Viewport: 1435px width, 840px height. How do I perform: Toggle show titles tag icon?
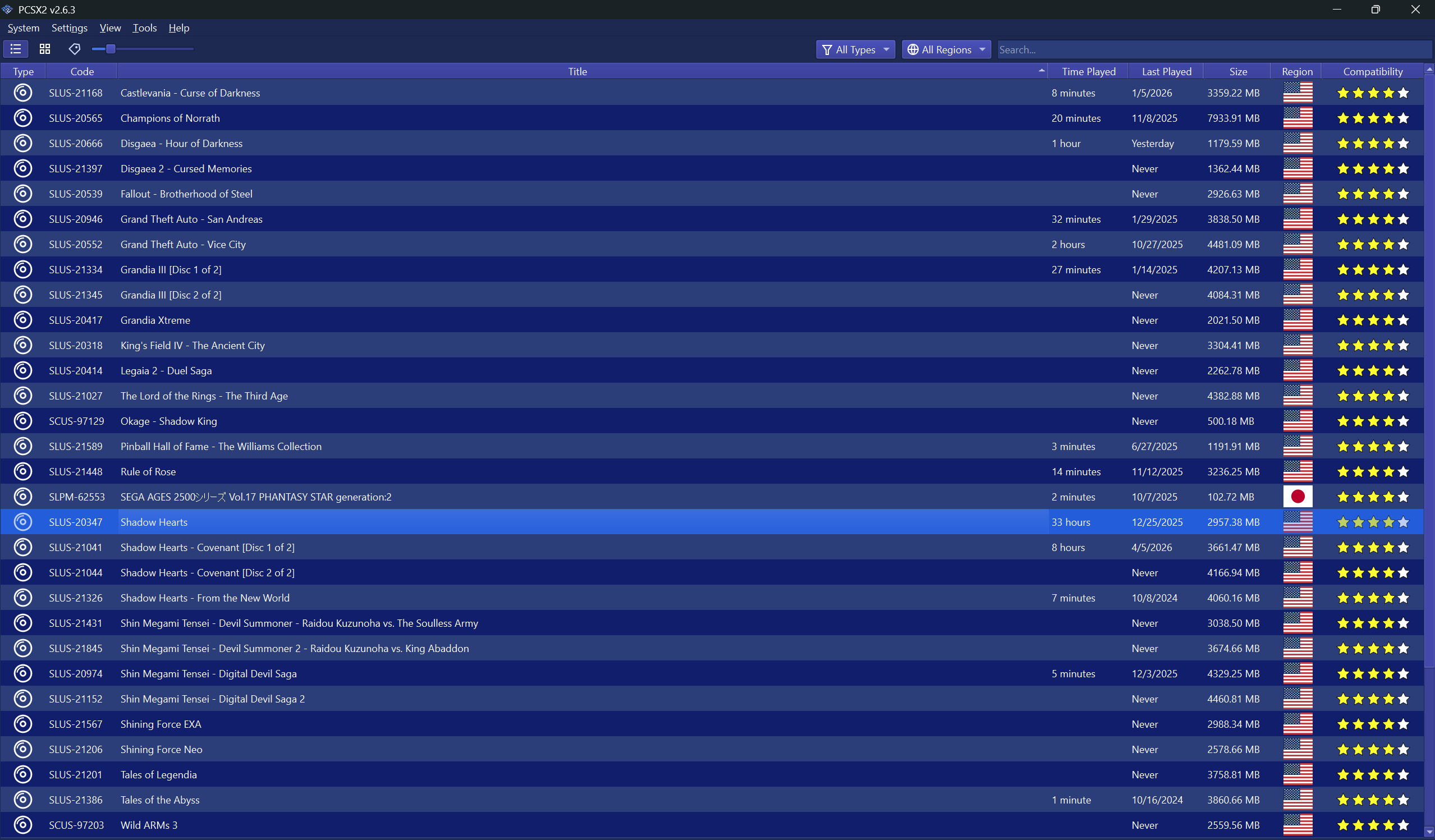point(75,49)
